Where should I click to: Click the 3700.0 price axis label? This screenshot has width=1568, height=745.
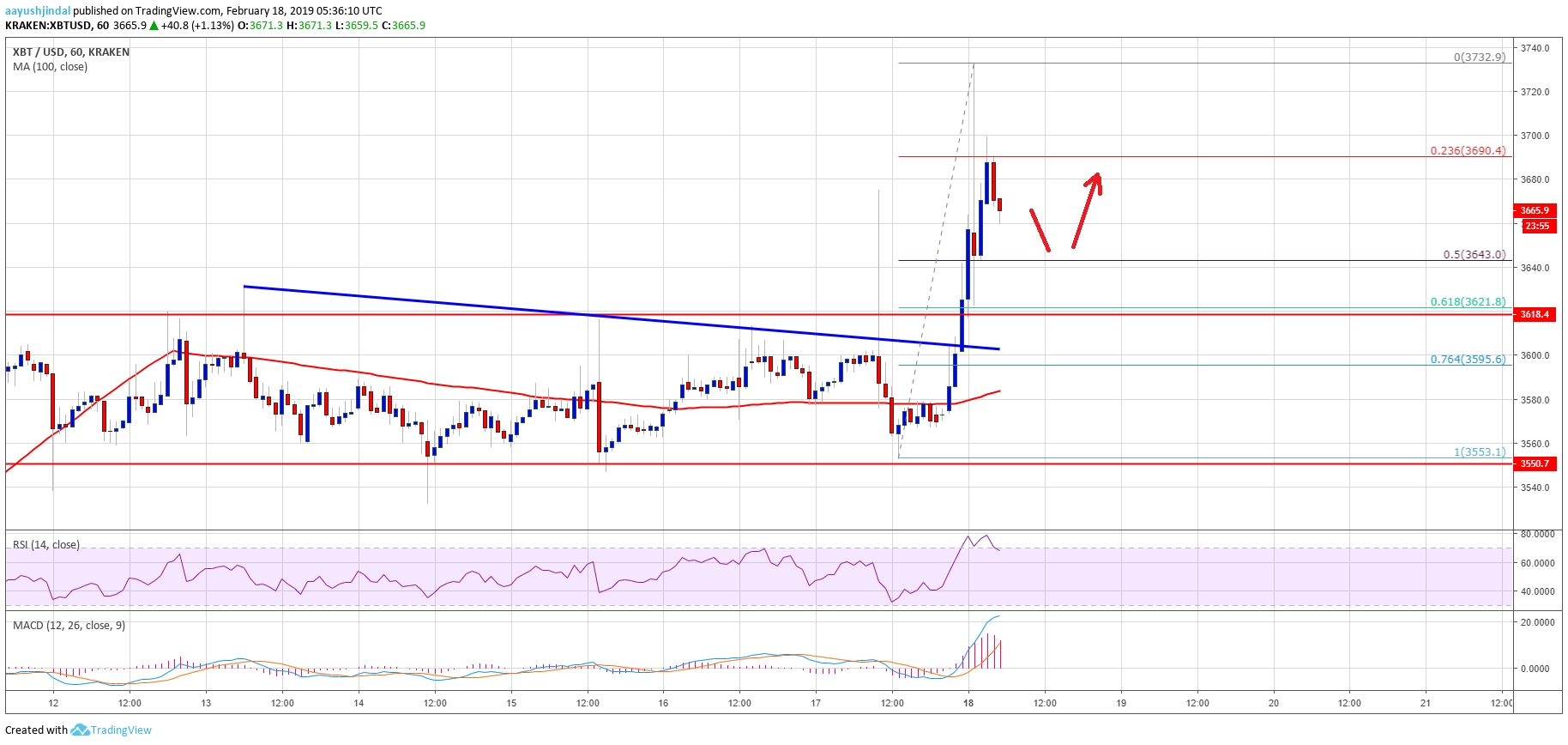click(x=1535, y=136)
